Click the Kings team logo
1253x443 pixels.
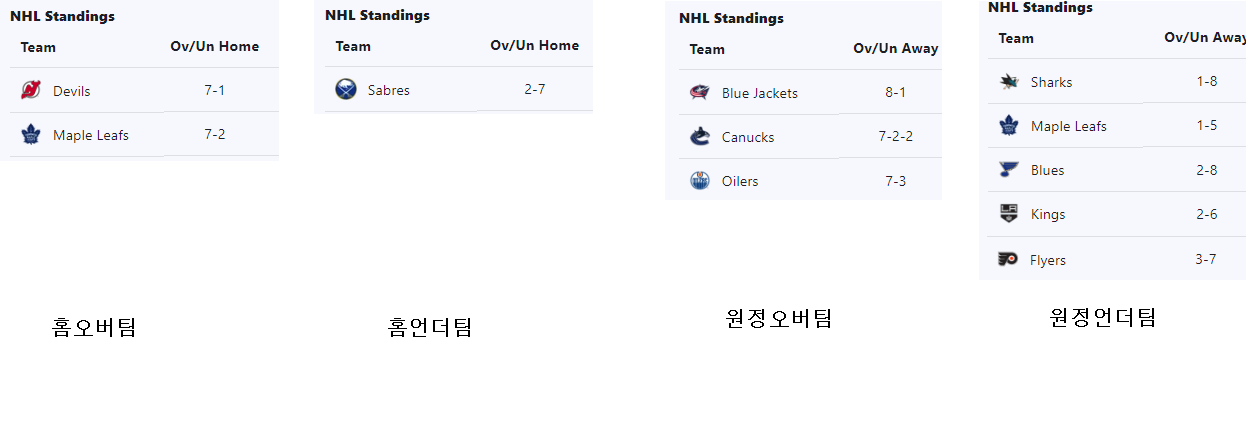click(1008, 214)
